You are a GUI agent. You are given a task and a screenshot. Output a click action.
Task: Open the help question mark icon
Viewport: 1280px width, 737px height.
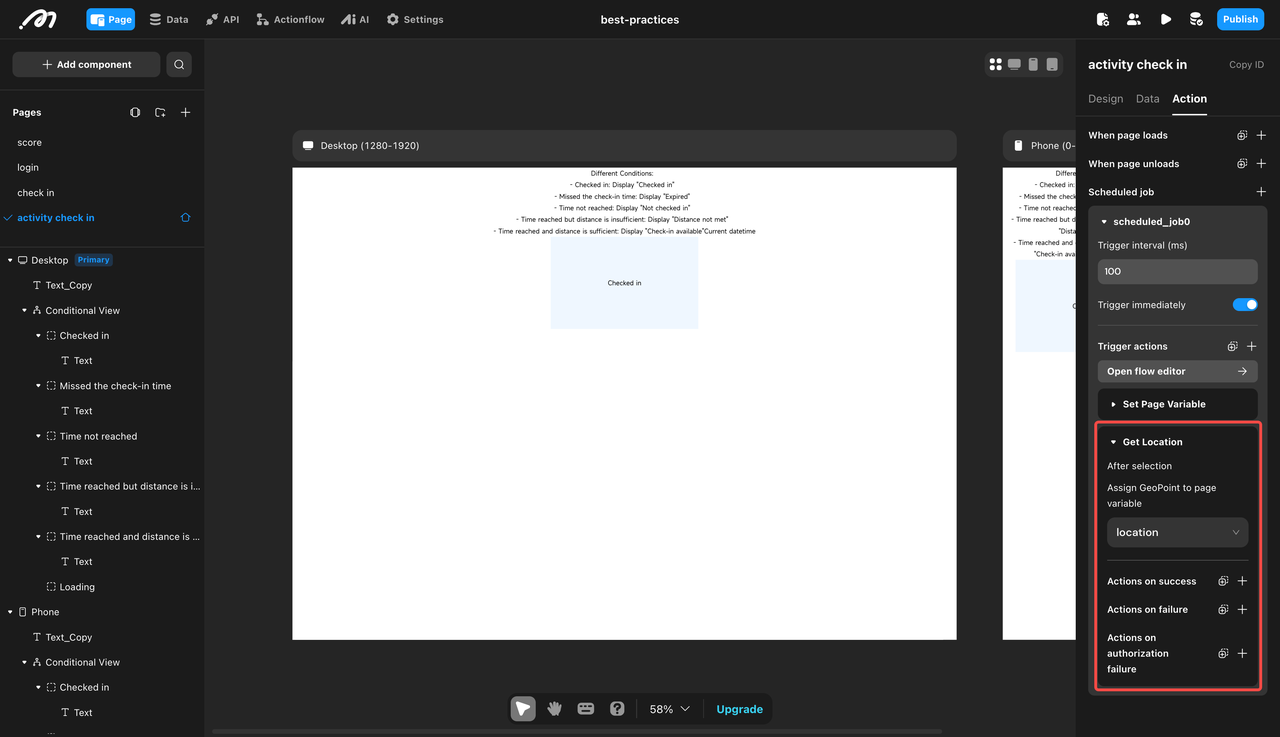[x=617, y=709]
